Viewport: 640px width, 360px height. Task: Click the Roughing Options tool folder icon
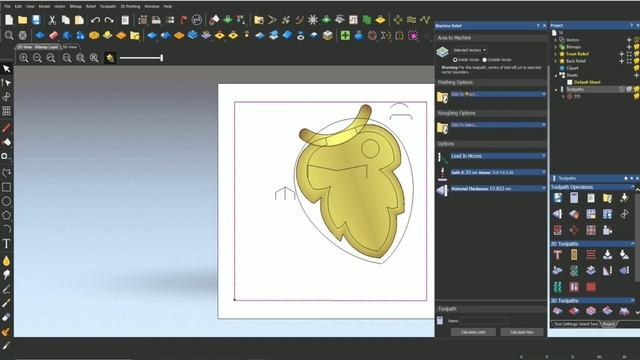442,128
